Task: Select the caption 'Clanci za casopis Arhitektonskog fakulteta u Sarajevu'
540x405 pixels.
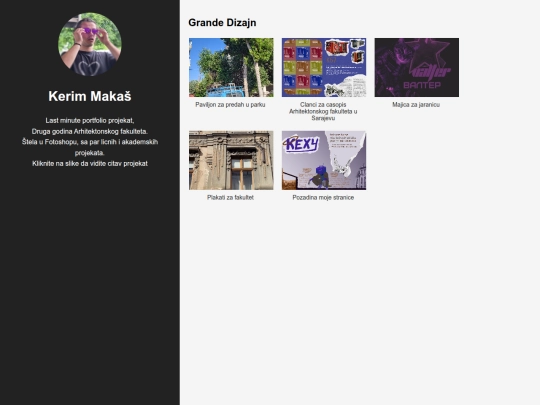Action: [323, 111]
